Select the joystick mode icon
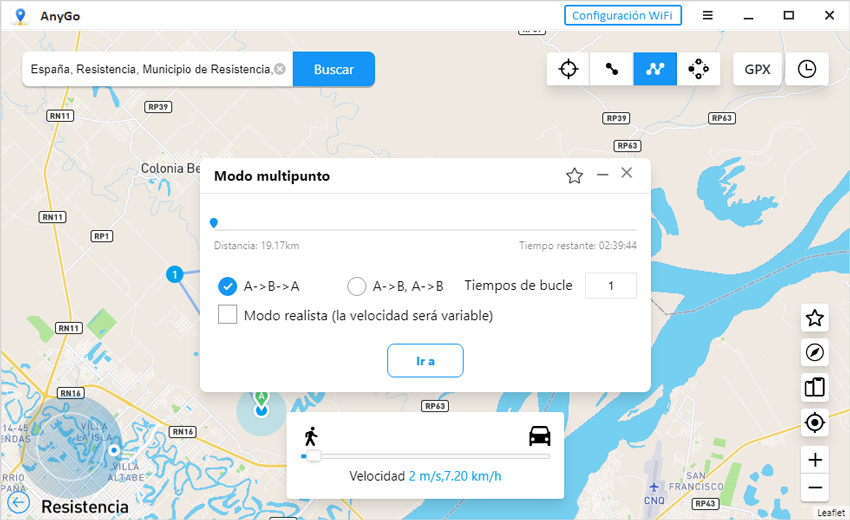Screen dimensions: 850x520 coord(698,69)
